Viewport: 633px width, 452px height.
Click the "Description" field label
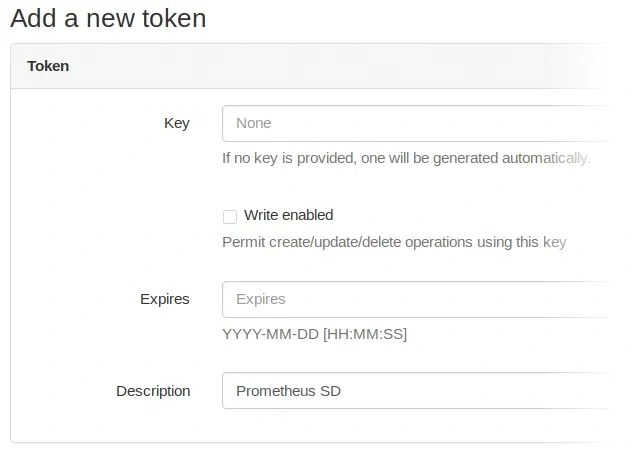click(x=153, y=391)
